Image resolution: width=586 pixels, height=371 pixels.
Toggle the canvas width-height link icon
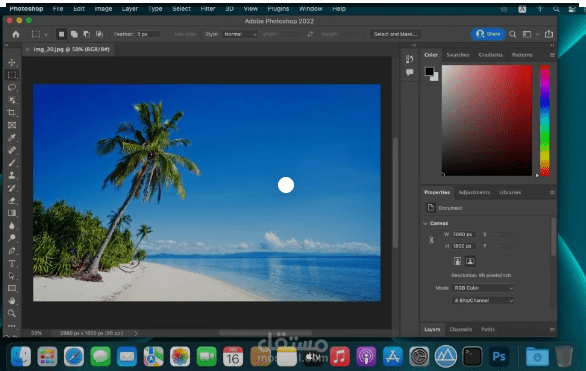[x=431, y=240]
